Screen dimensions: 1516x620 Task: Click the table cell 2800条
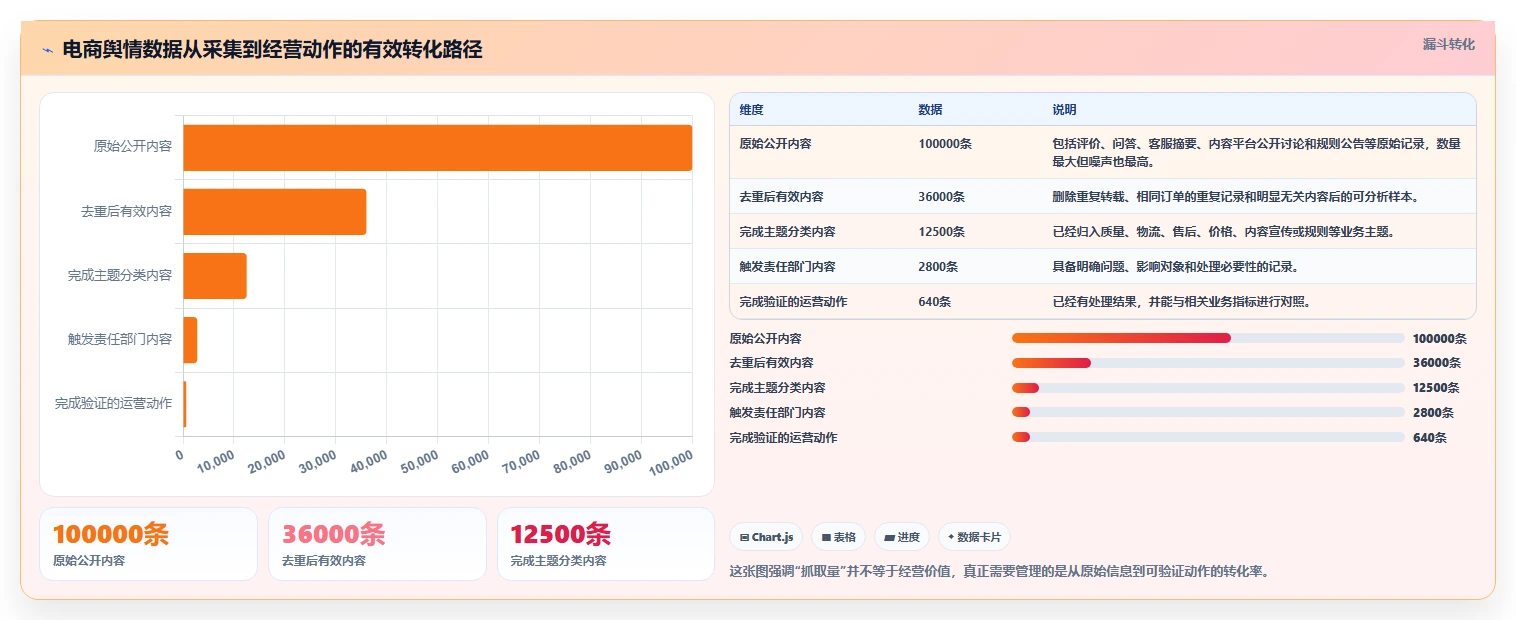click(x=938, y=267)
